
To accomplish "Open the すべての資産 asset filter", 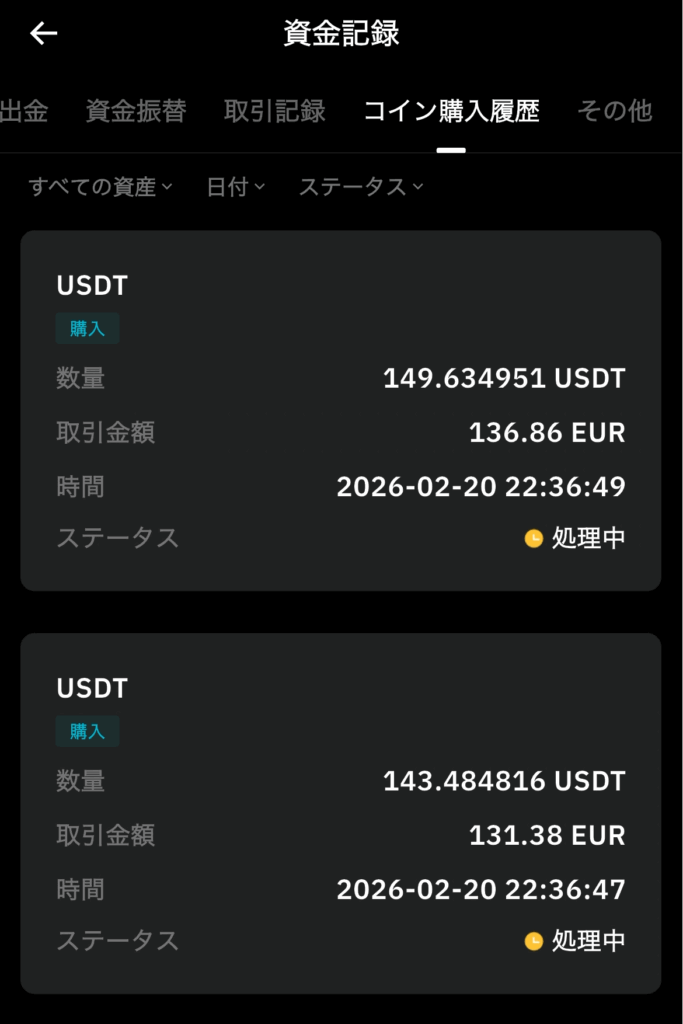I will coord(100,186).
